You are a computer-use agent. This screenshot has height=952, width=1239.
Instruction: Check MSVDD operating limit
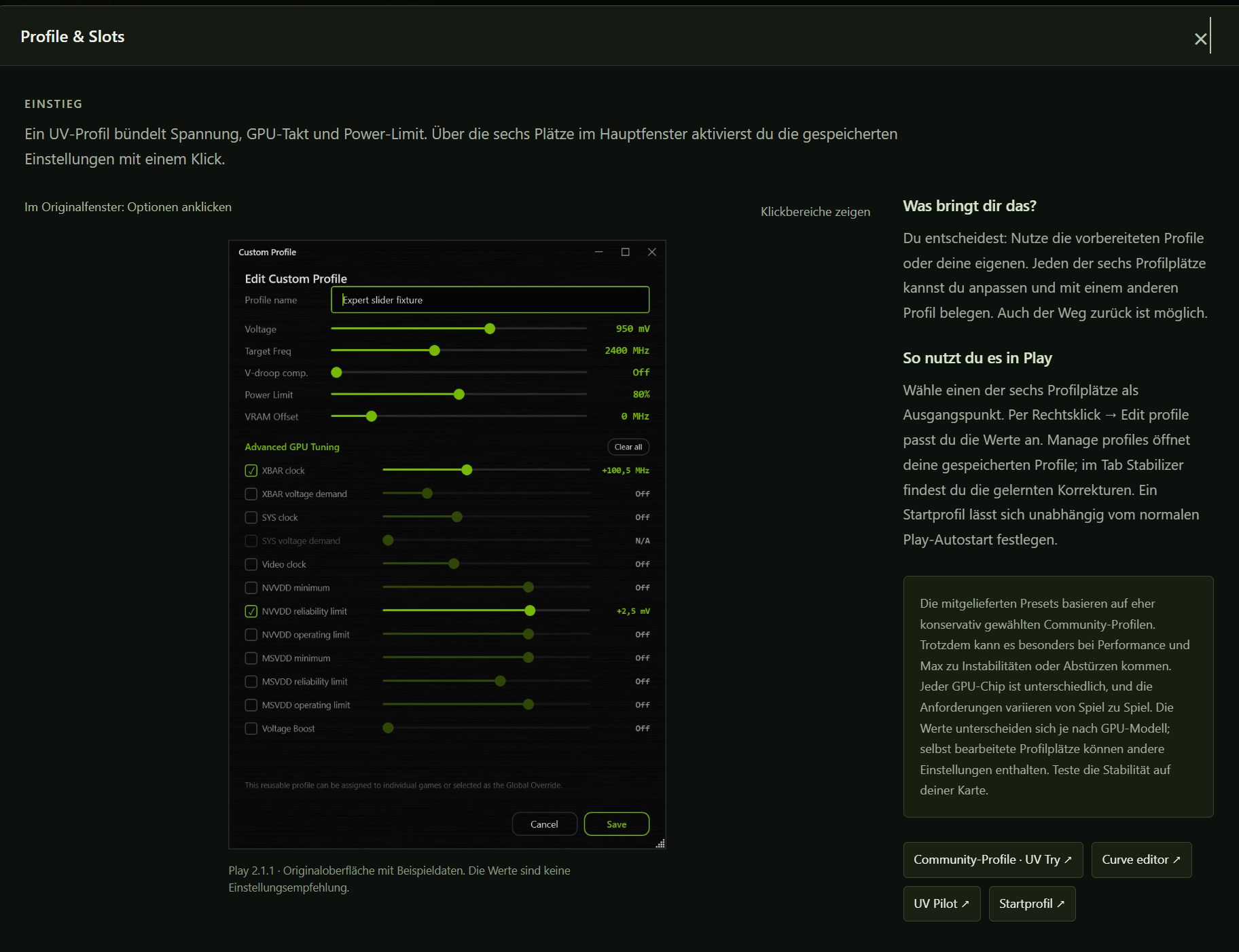251,705
